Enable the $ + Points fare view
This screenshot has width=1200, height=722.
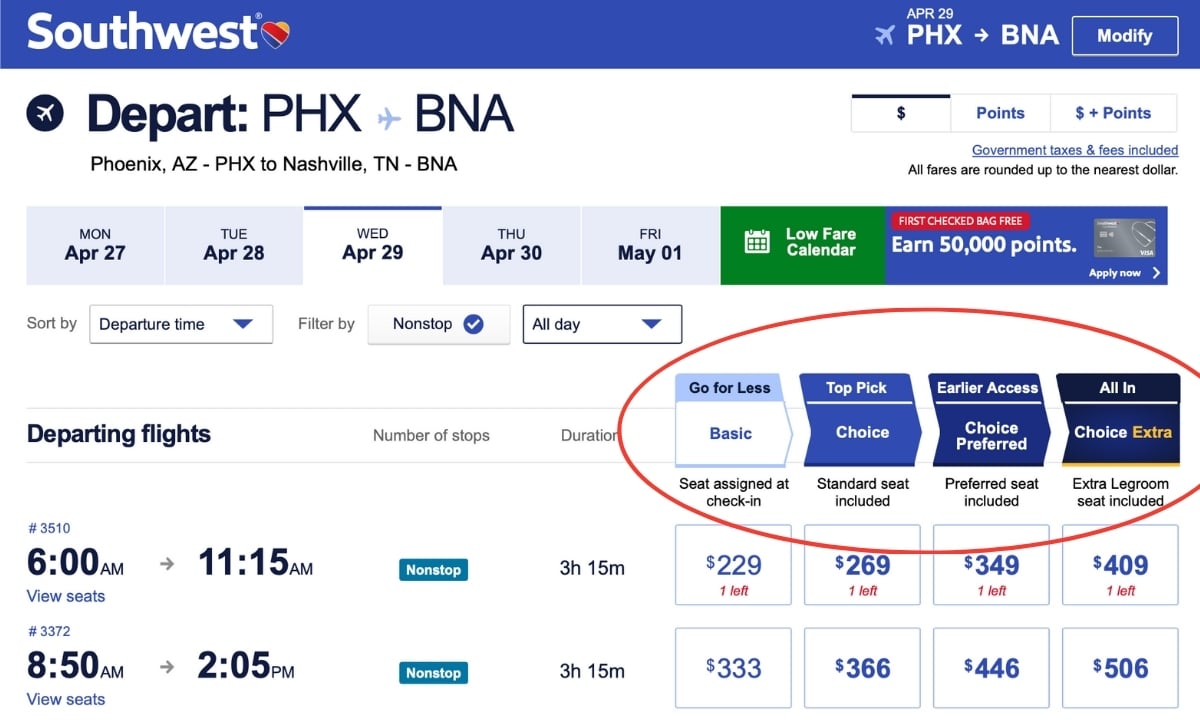pos(1113,113)
